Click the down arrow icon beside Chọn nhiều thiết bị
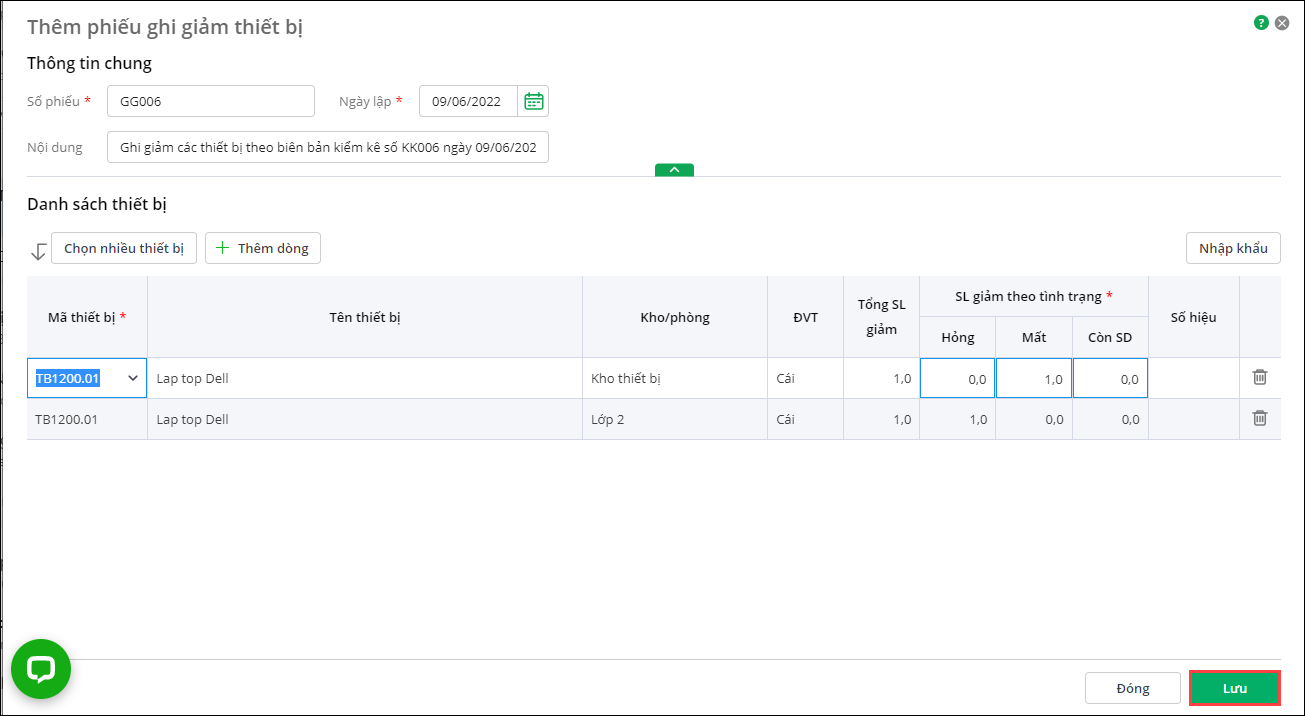Viewport: 1305px width, 716px height. pos(39,251)
